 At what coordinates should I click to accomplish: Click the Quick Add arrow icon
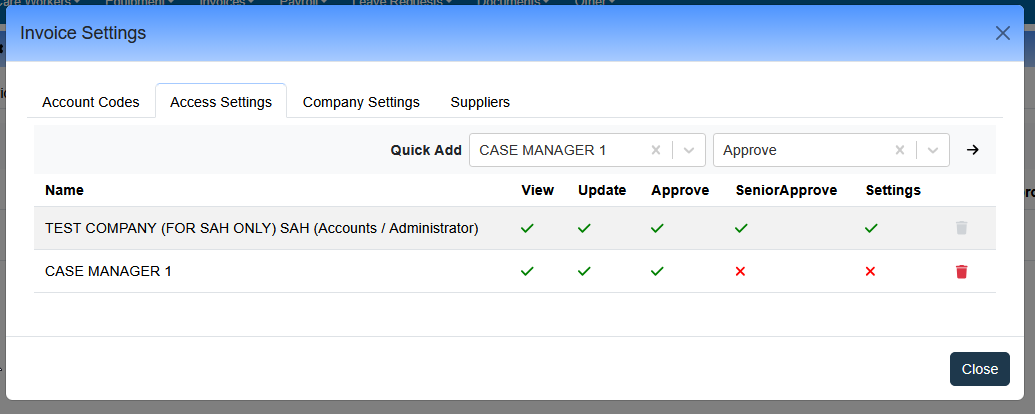pos(972,150)
